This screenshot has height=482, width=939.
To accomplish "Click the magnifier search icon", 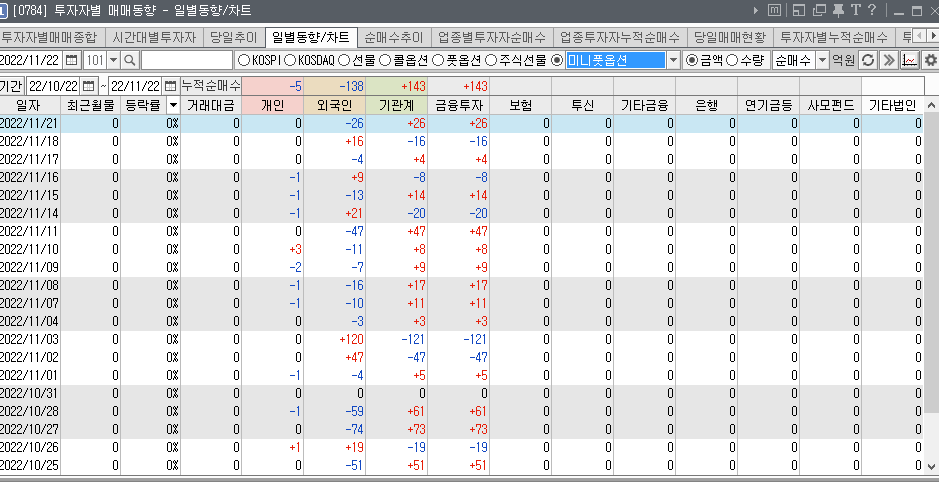I will point(129,60).
